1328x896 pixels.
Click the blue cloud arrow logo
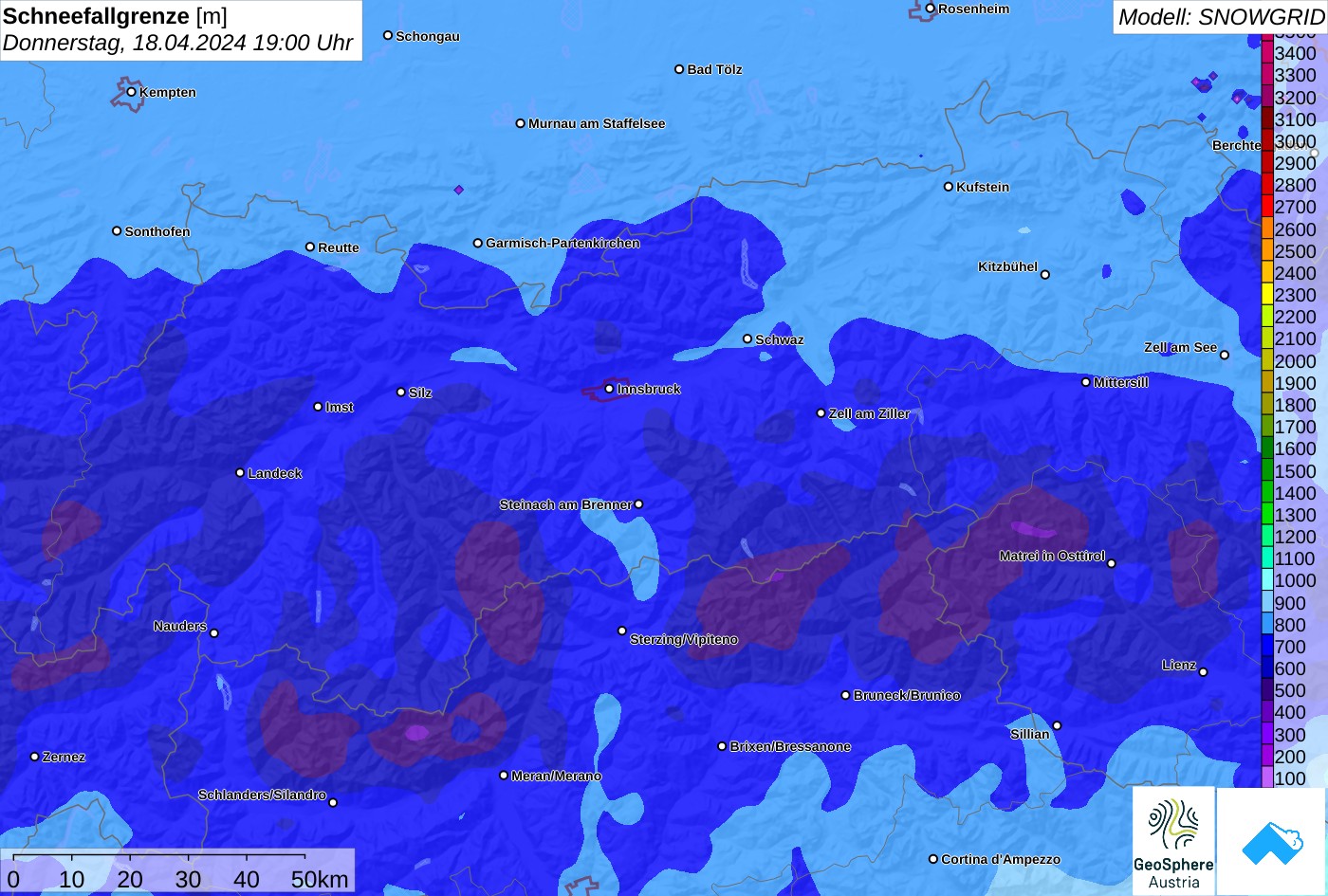click(x=1272, y=841)
